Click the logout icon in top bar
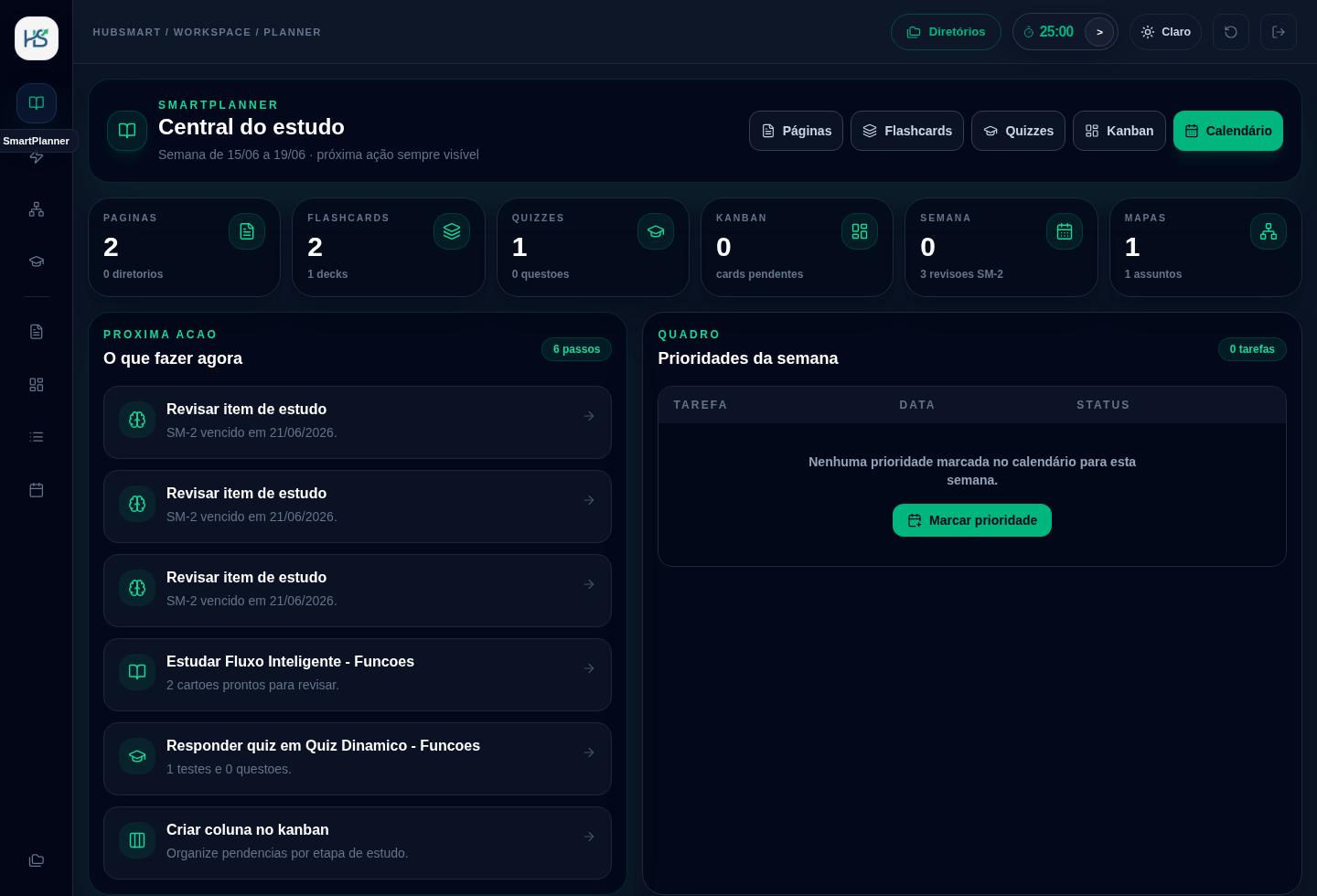 pyautogui.click(x=1279, y=32)
